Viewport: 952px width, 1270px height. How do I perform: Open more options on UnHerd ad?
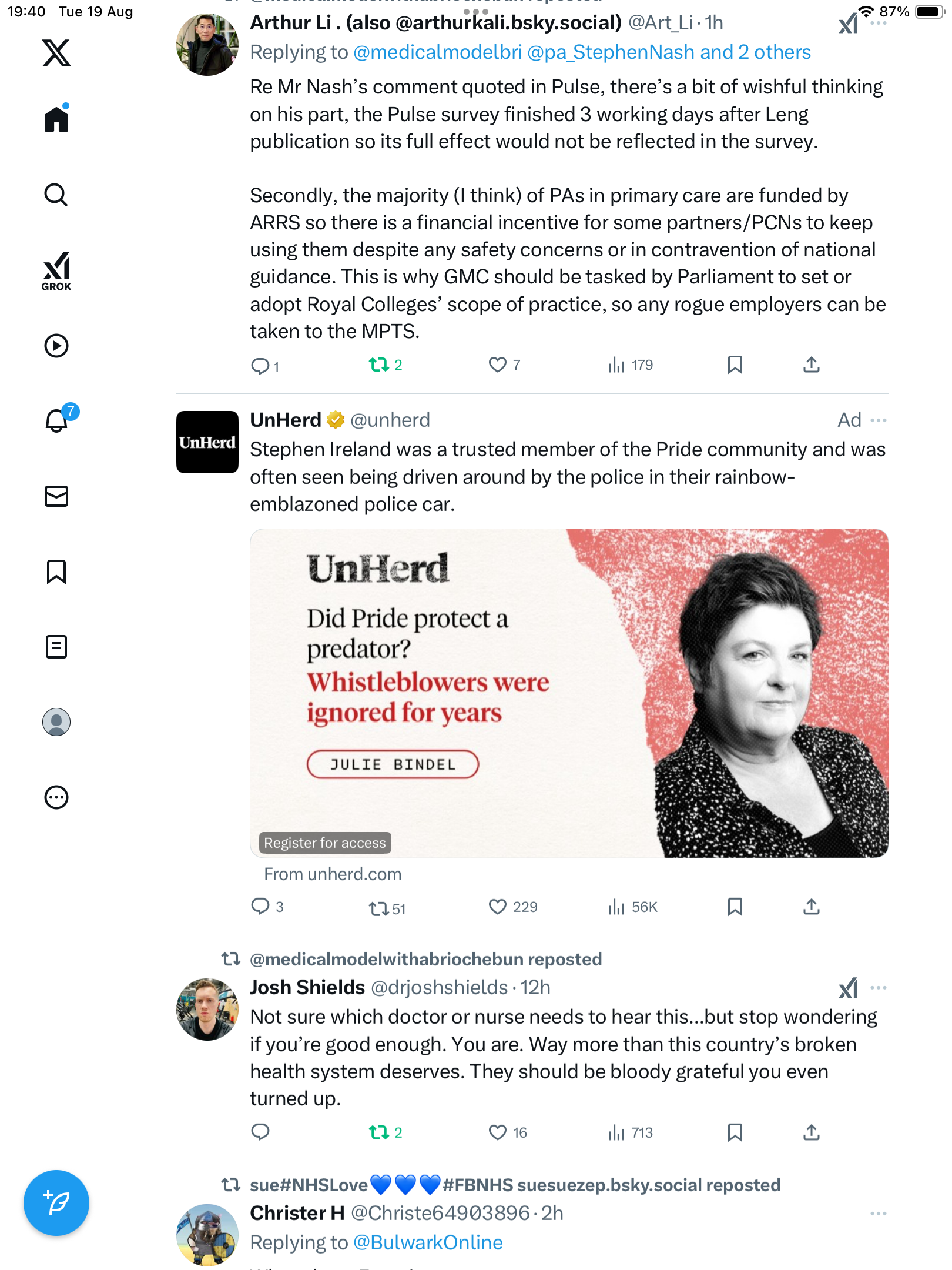[x=879, y=420]
